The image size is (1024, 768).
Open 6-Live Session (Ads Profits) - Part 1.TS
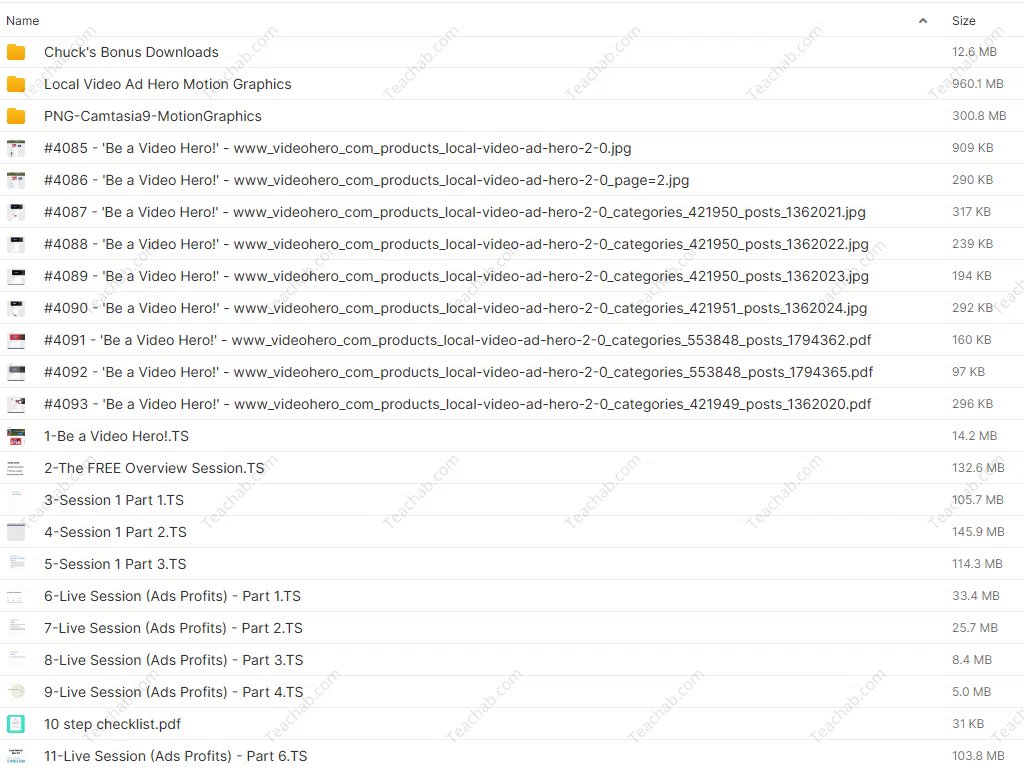[172, 596]
